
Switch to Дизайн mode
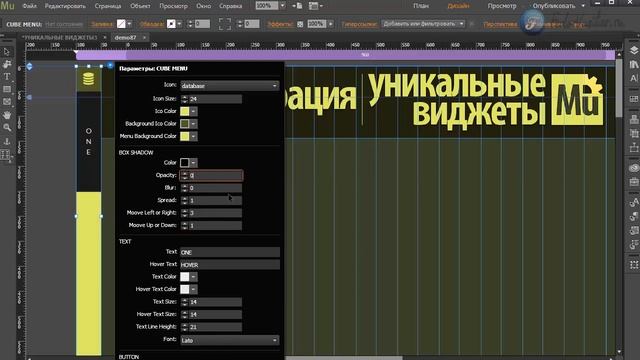(458, 6)
